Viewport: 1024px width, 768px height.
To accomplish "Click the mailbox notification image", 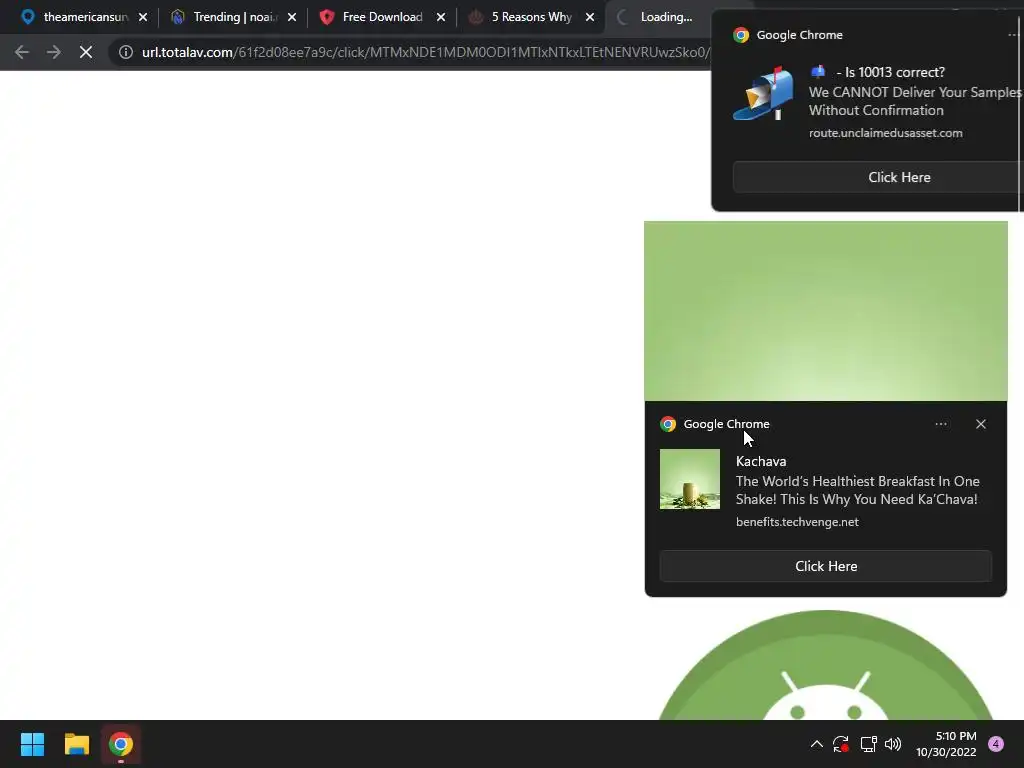I will (763, 93).
